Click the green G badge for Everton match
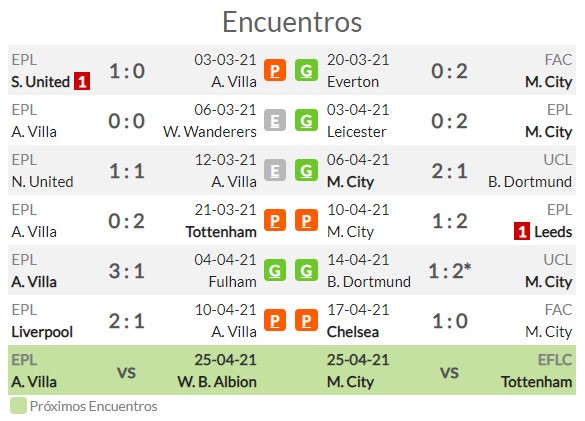 click(306, 70)
